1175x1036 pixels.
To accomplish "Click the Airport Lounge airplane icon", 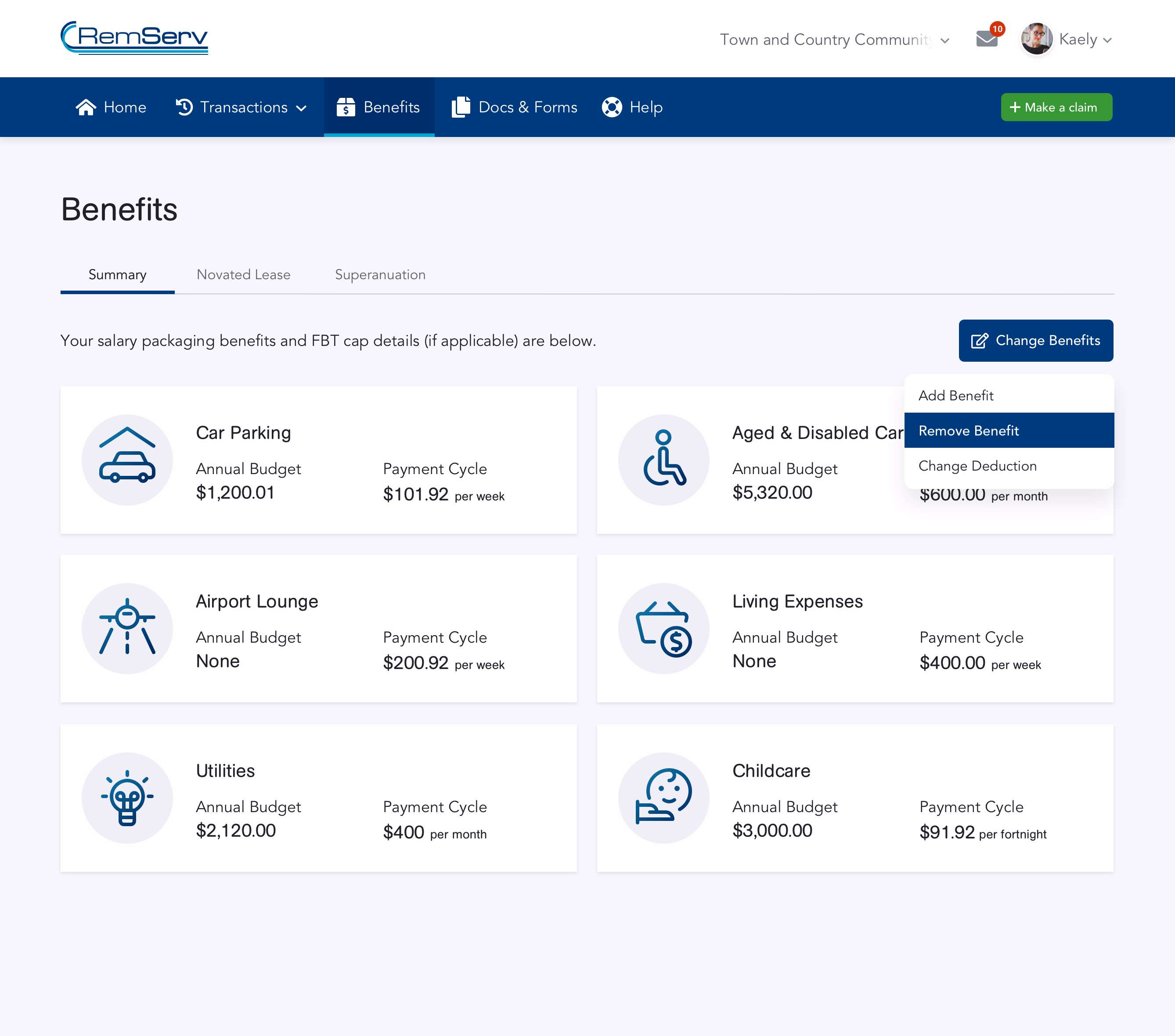I will tap(127, 628).
